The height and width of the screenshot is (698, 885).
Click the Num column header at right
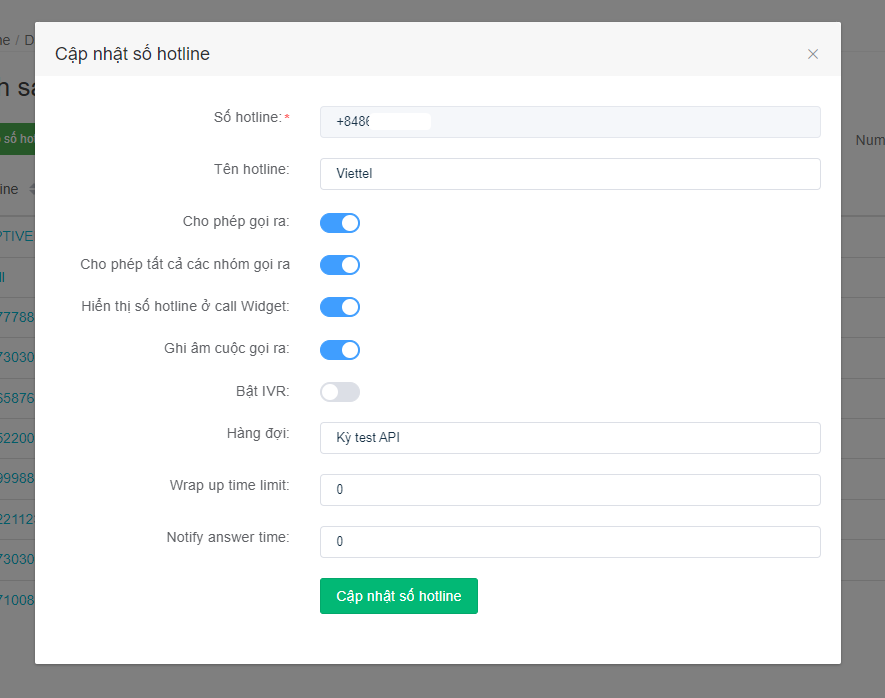coord(868,141)
